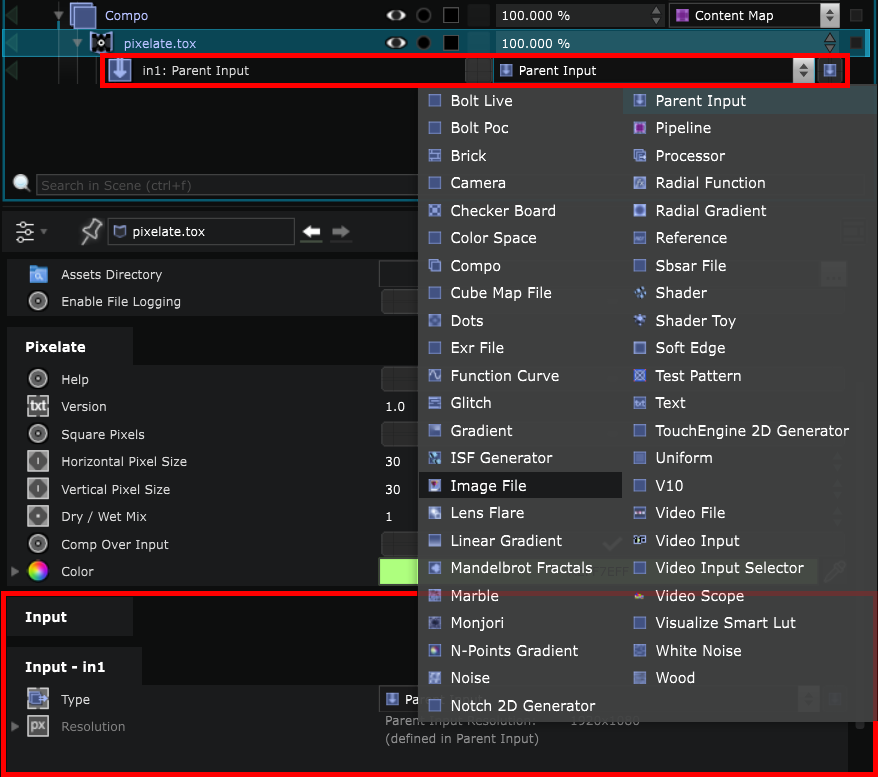Toggle visibility eye of Compo layer
The height and width of the screenshot is (777, 878).
coord(396,15)
